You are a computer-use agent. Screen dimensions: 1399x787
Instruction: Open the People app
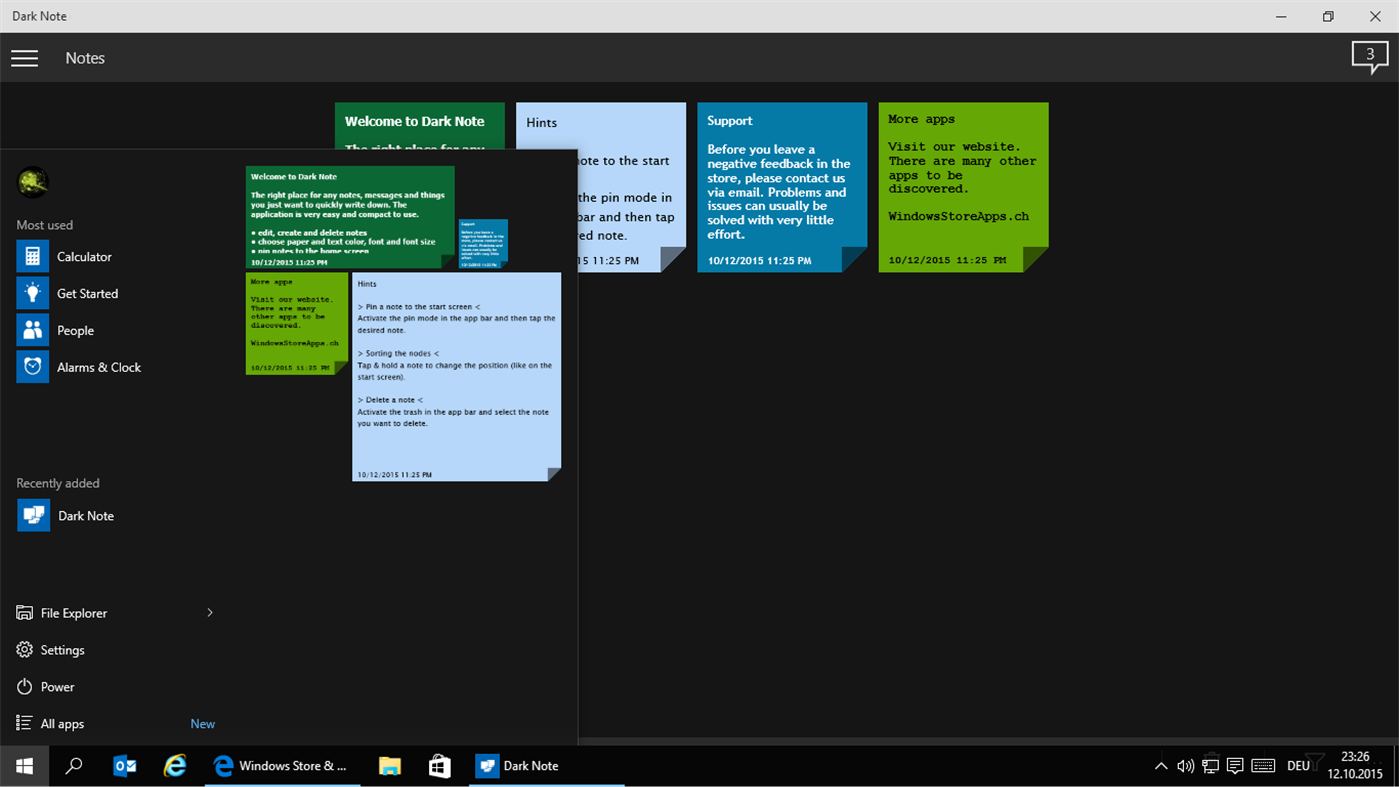[x=75, y=330]
